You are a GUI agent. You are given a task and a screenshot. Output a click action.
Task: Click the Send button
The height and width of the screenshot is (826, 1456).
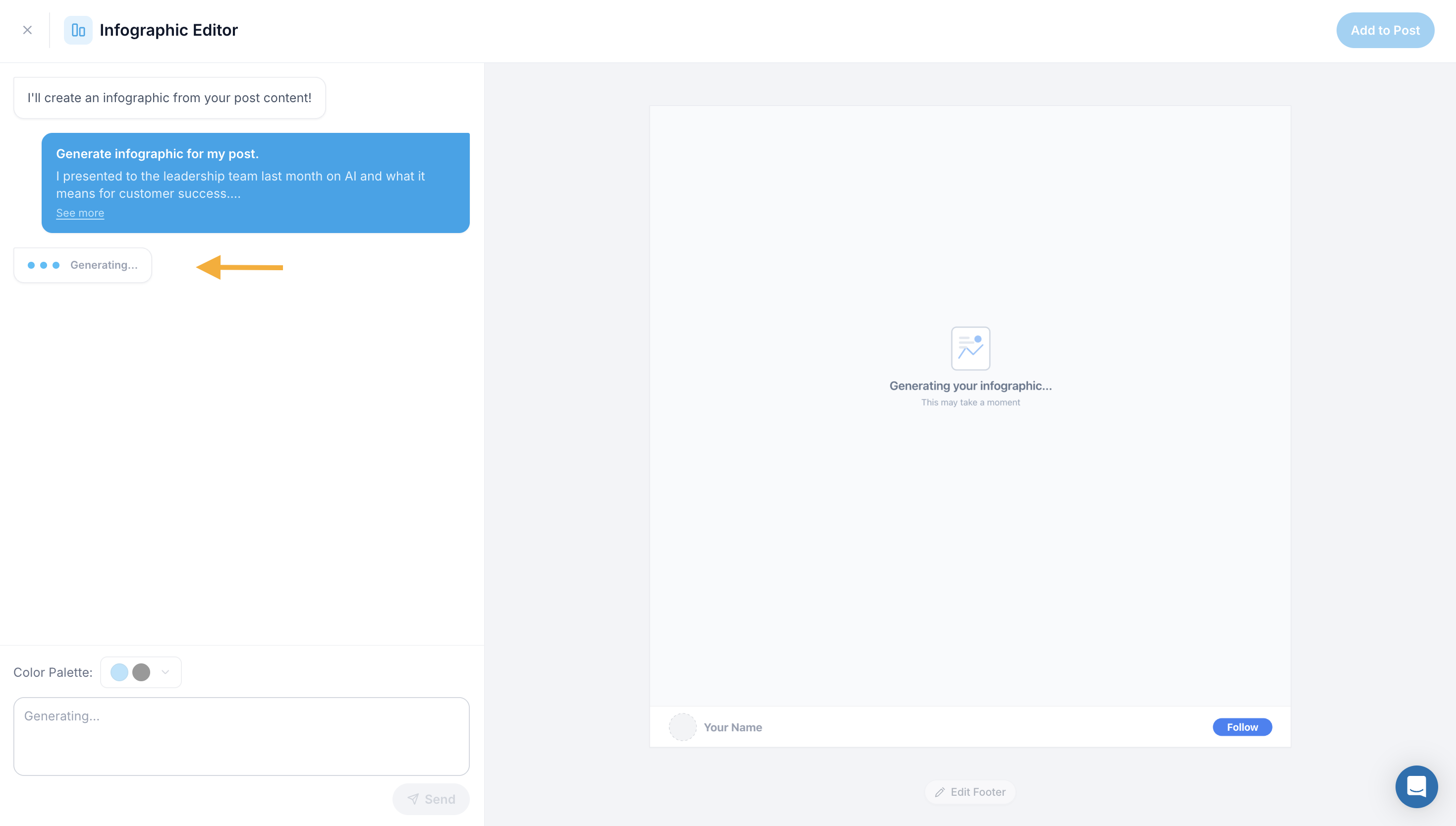[x=431, y=799]
